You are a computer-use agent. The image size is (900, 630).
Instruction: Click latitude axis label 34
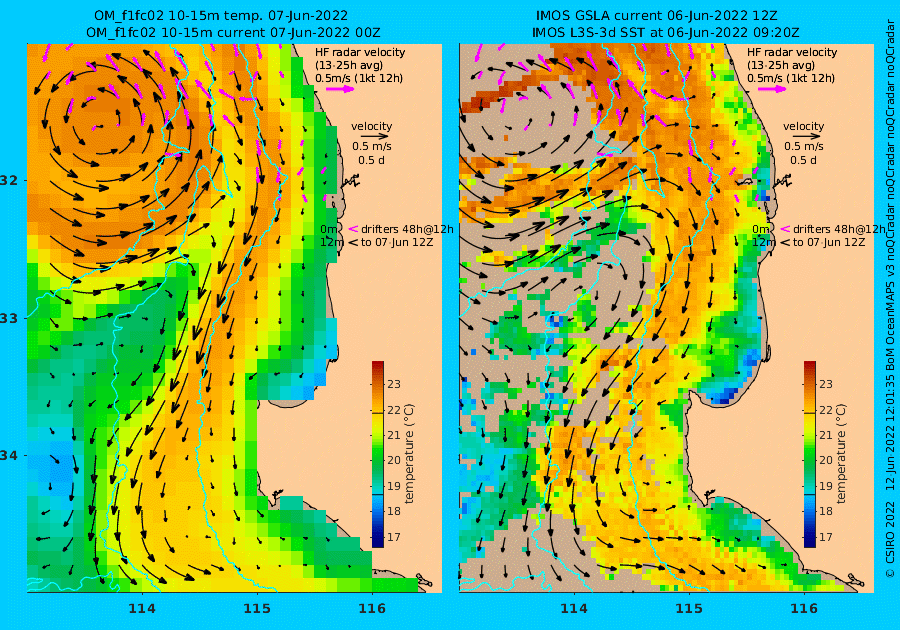coord(9,456)
